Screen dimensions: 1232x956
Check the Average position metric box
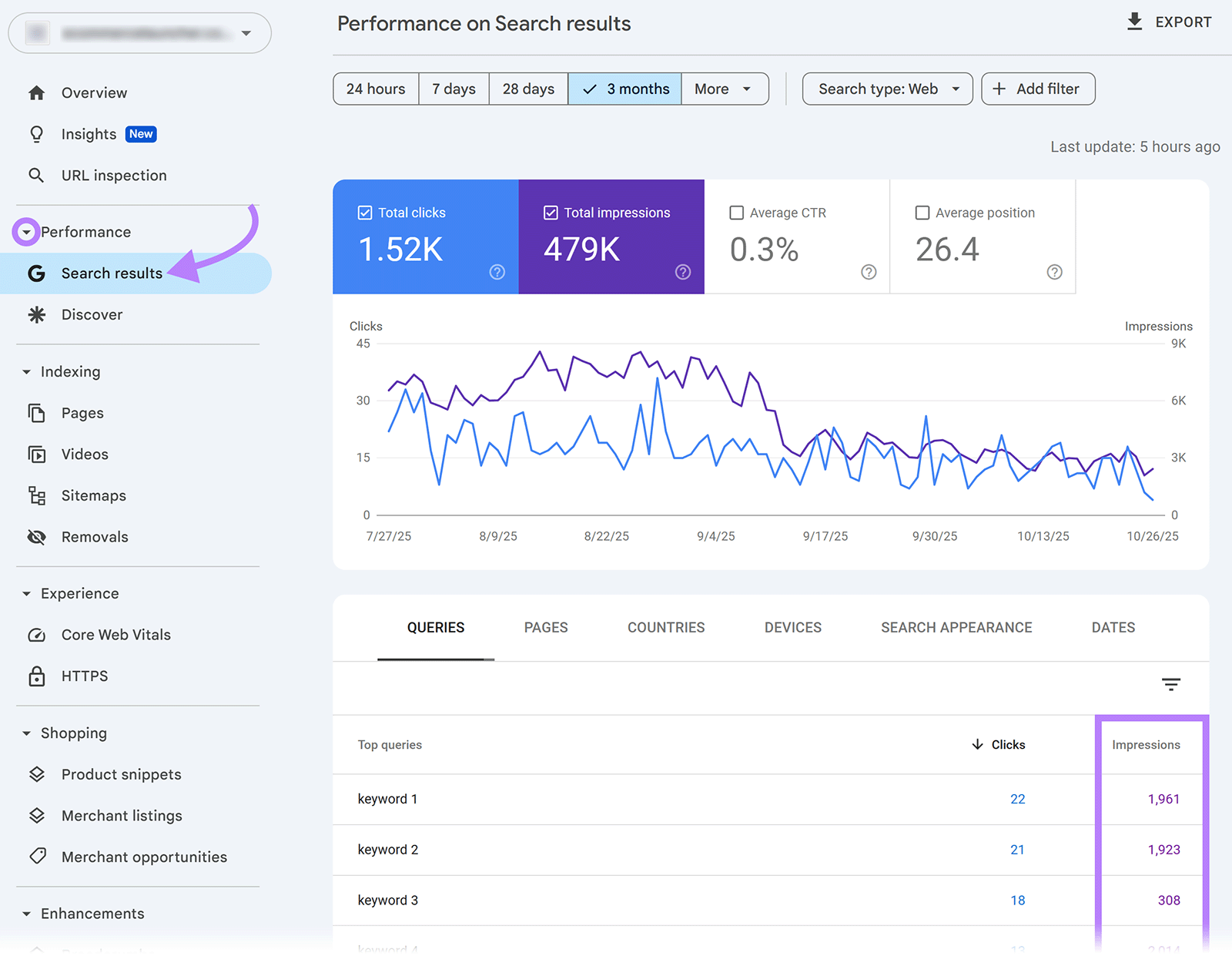pyautogui.click(x=922, y=212)
